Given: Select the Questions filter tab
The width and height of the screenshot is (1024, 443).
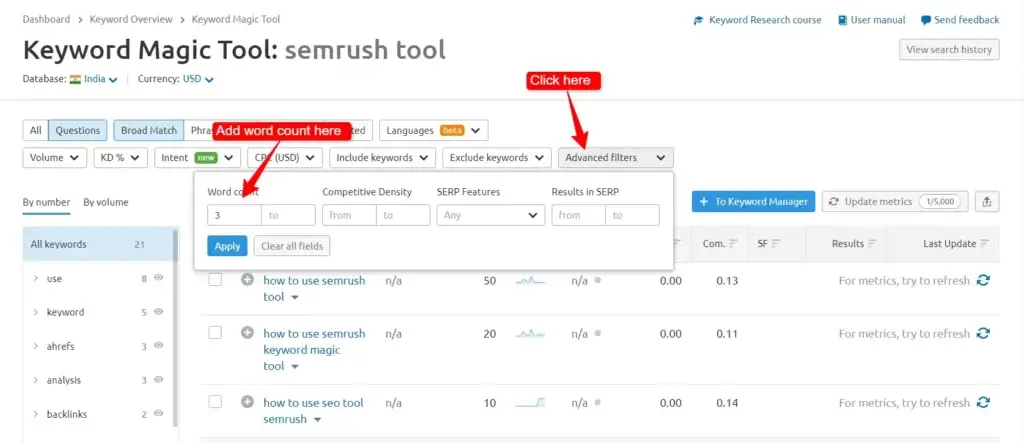Looking at the screenshot, I should [78, 130].
